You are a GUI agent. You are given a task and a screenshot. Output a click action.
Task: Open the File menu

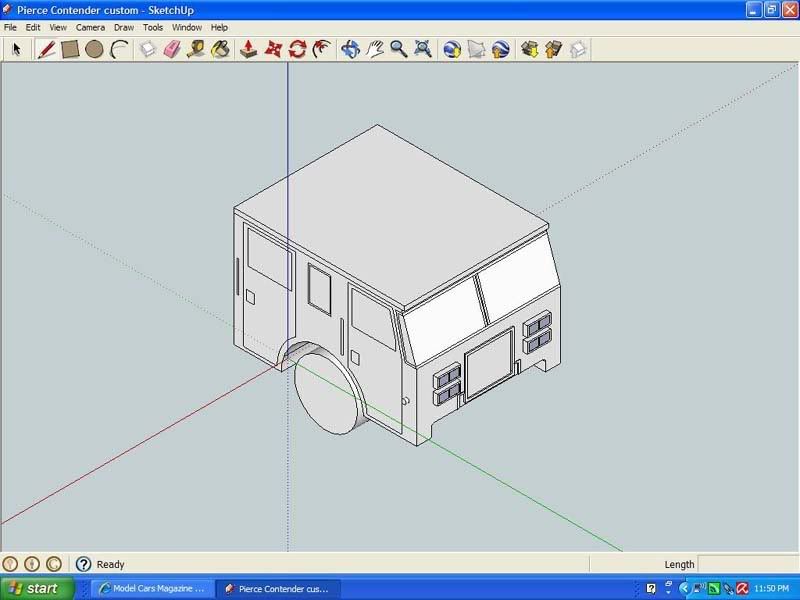(10, 27)
